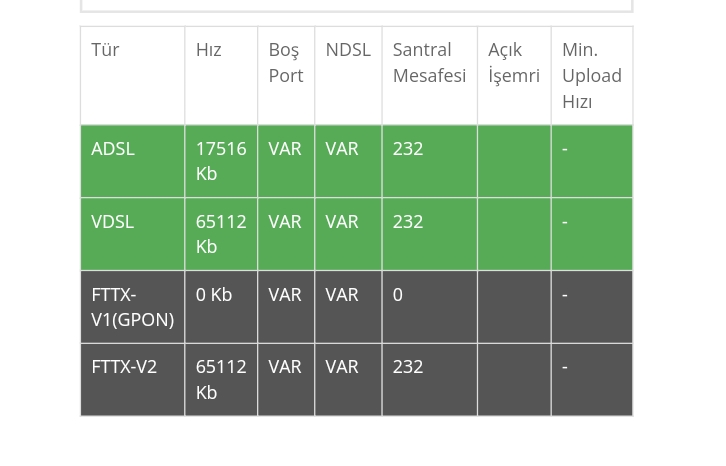Select the ADSL row label
Viewport: 726px width, 466px height.
113,149
